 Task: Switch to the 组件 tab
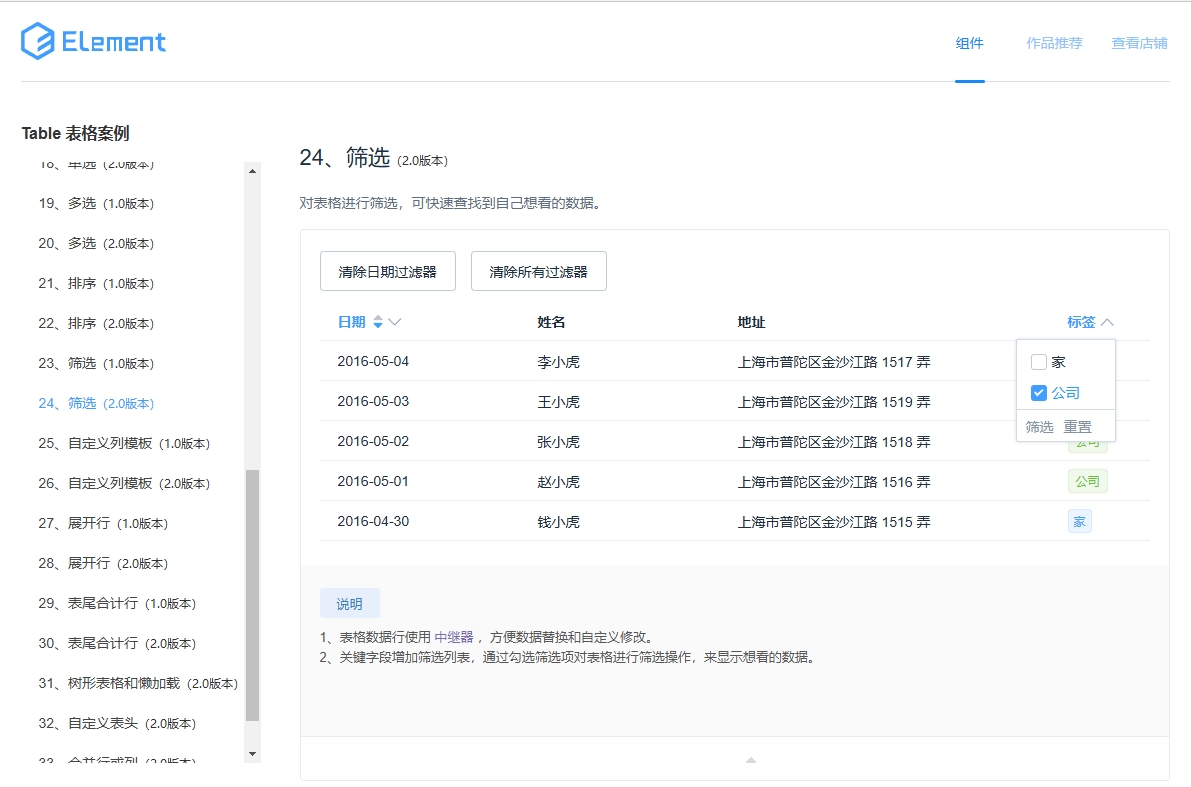tap(969, 43)
